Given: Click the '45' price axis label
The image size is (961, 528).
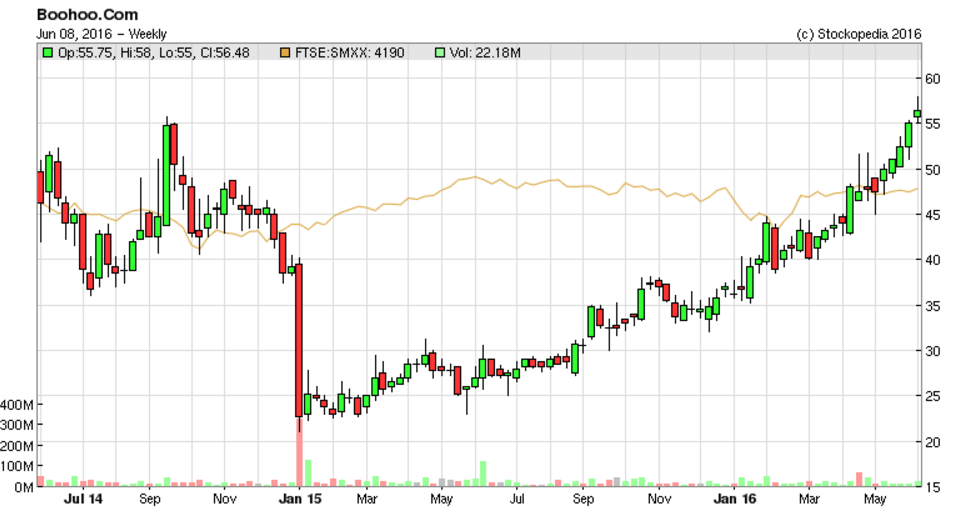Looking at the screenshot, I should click(932, 214).
